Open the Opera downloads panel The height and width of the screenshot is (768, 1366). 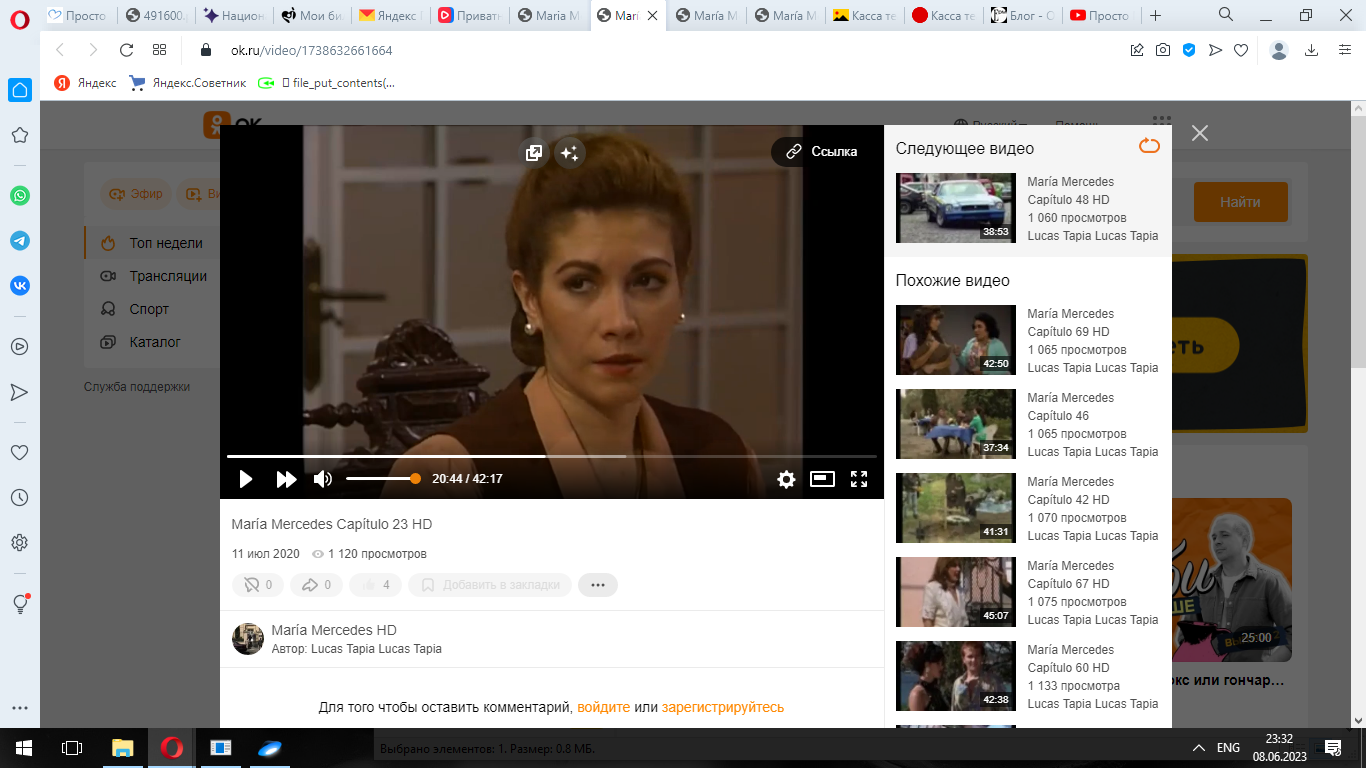point(1312,50)
